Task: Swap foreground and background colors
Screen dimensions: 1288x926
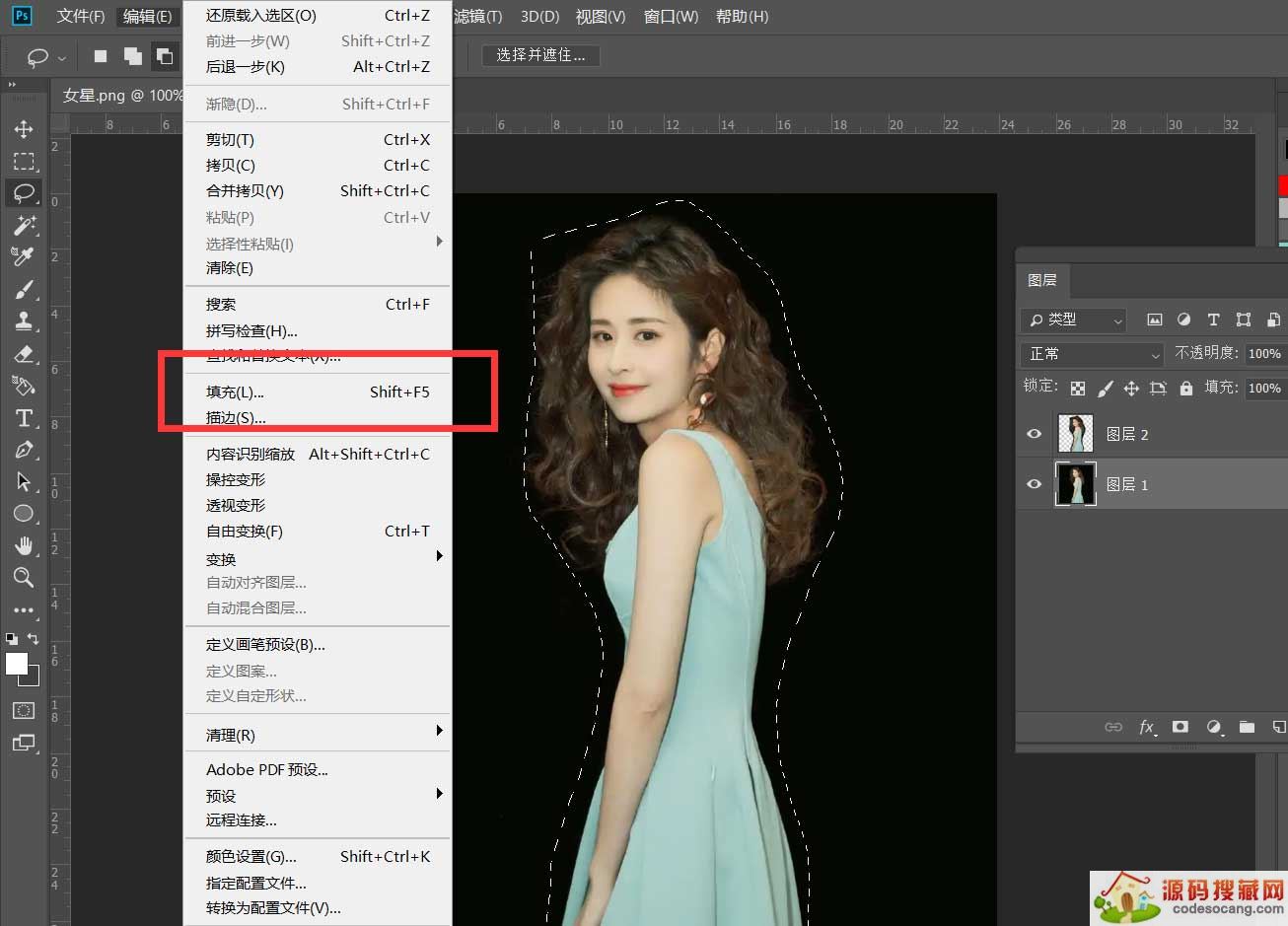Action: point(33,639)
